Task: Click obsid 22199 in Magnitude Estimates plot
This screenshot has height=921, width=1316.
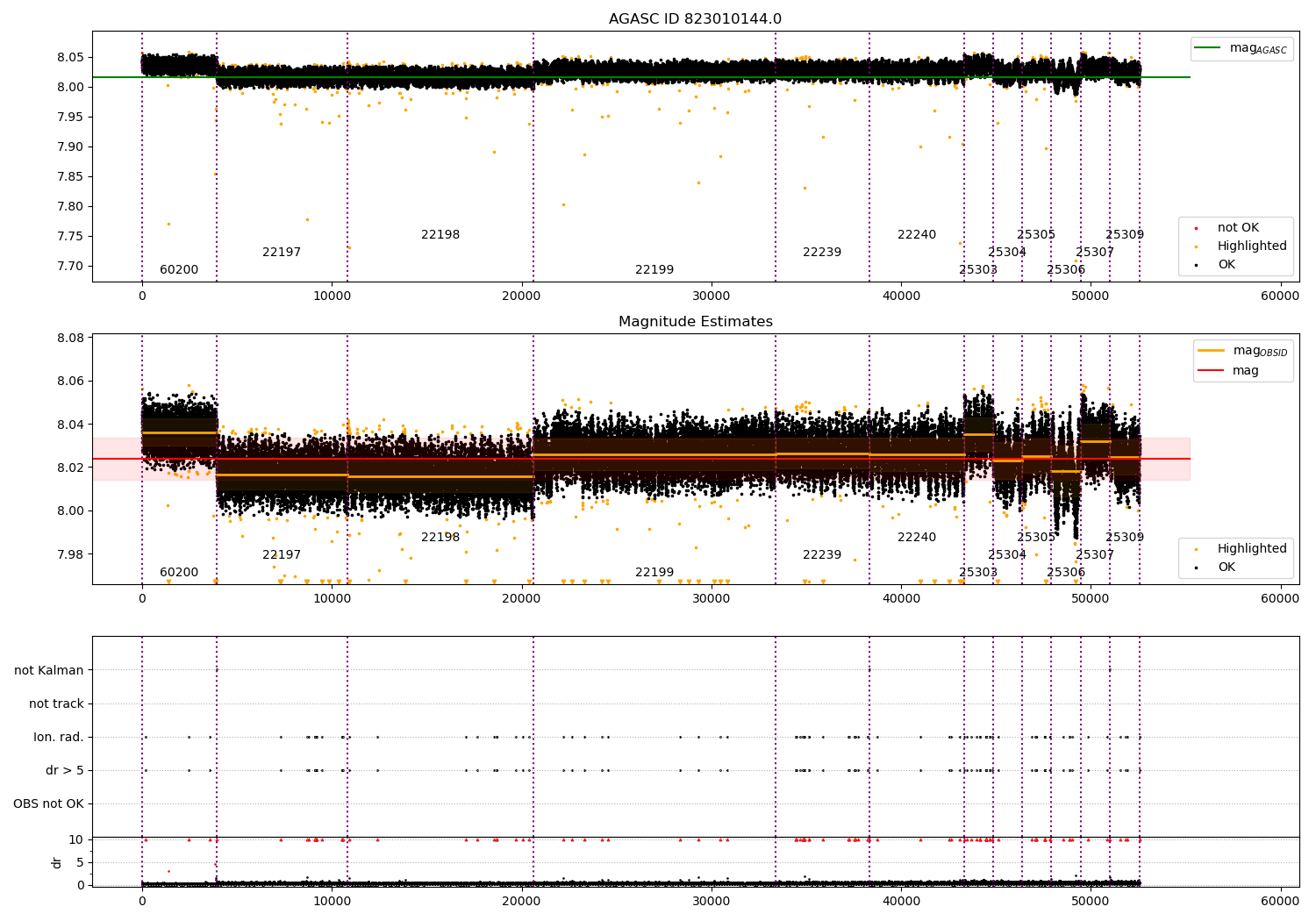Action: point(654,573)
